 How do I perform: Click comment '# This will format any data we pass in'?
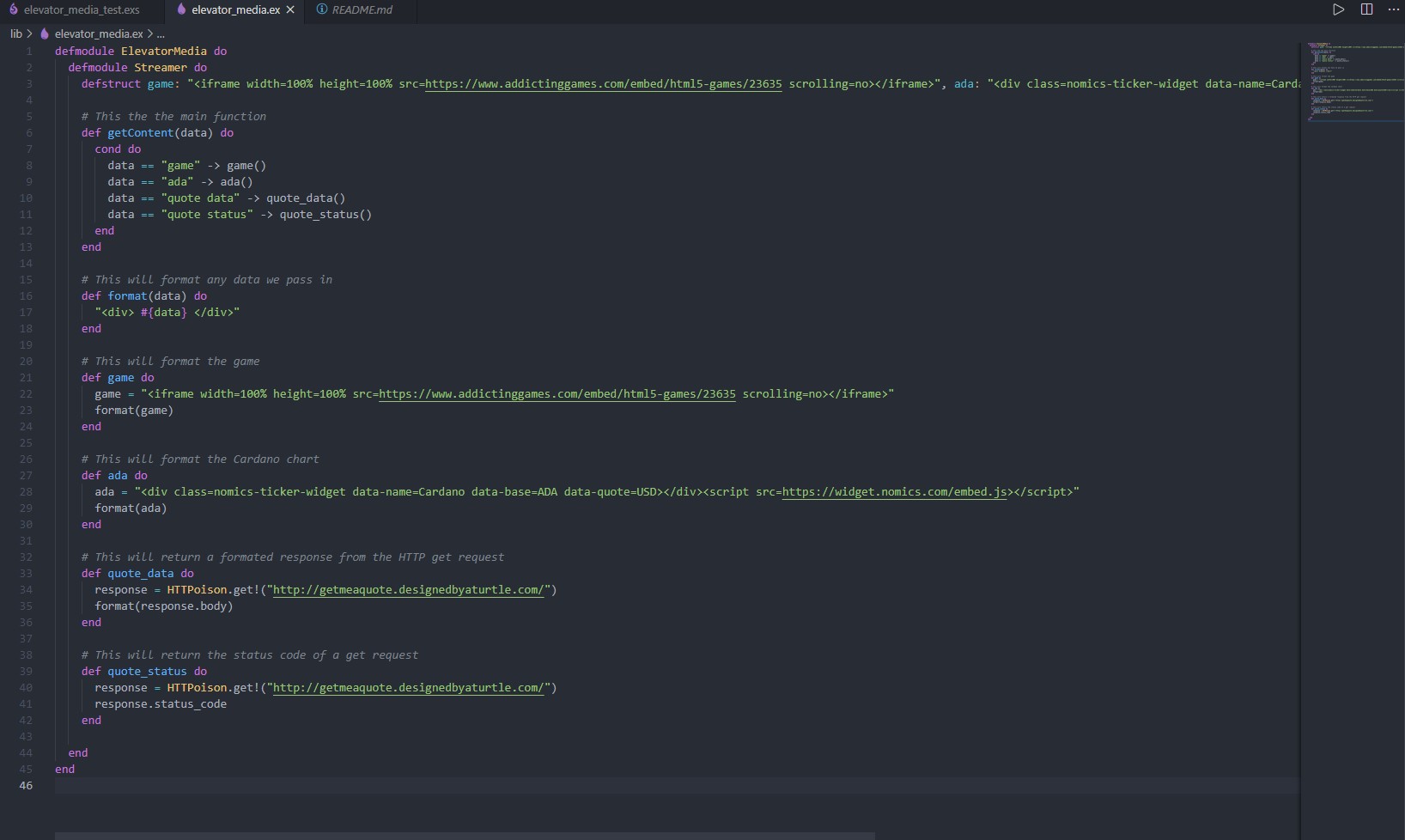click(x=207, y=280)
